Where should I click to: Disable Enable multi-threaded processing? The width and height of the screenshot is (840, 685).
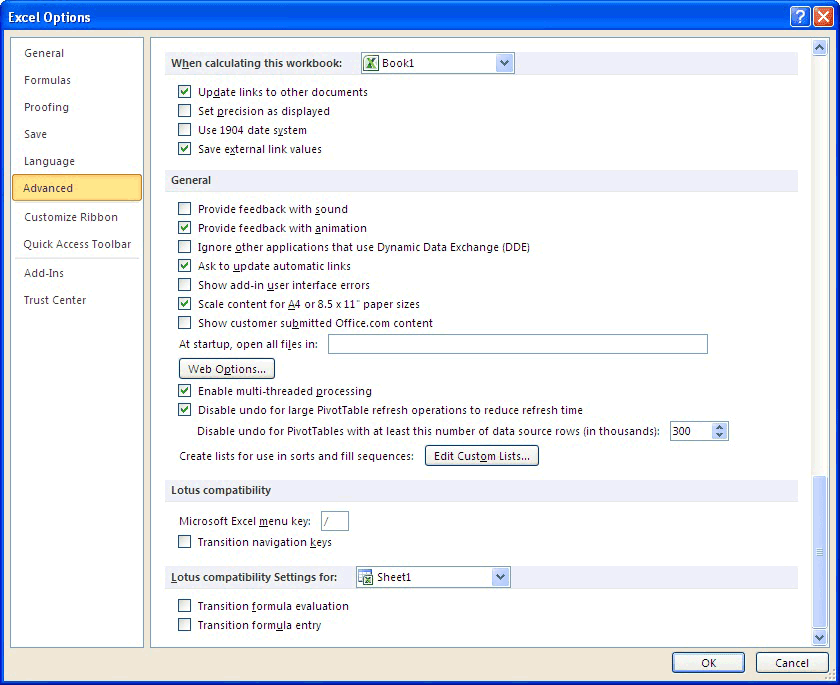click(x=184, y=391)
